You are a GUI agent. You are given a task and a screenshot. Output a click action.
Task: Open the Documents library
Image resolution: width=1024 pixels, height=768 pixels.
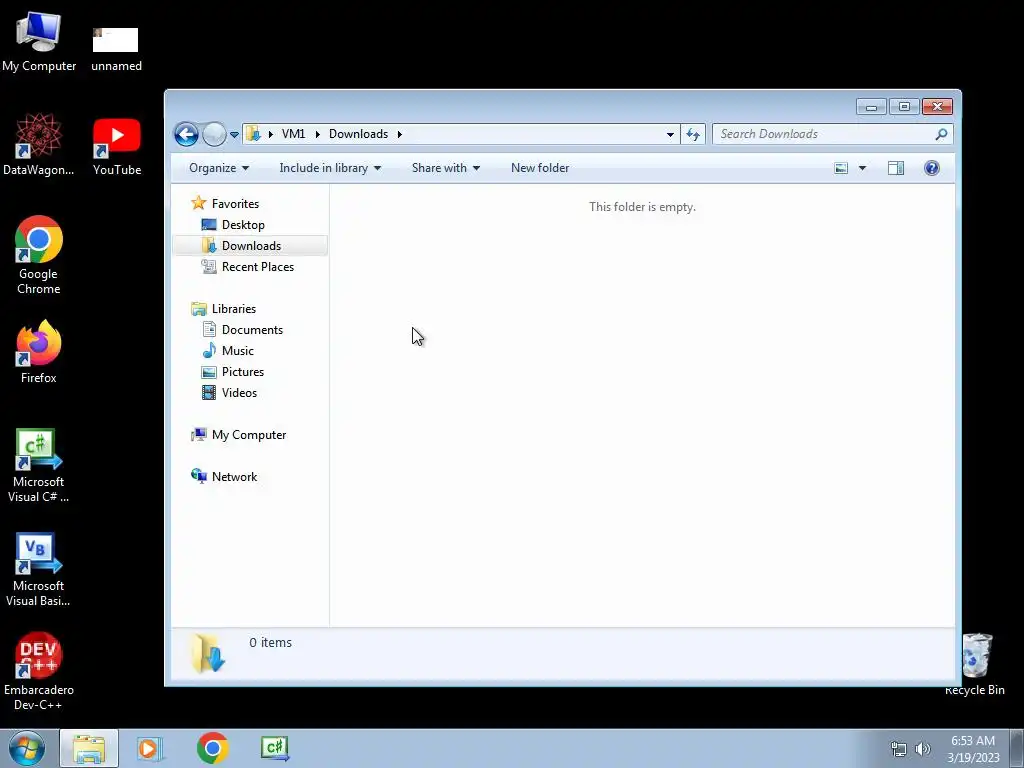tap(252, 330)
